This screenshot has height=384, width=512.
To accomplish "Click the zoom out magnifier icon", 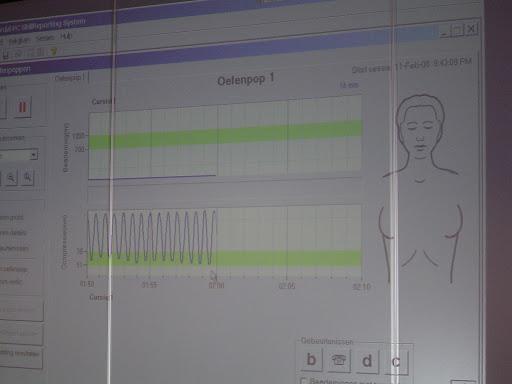I will pos(12,179).
